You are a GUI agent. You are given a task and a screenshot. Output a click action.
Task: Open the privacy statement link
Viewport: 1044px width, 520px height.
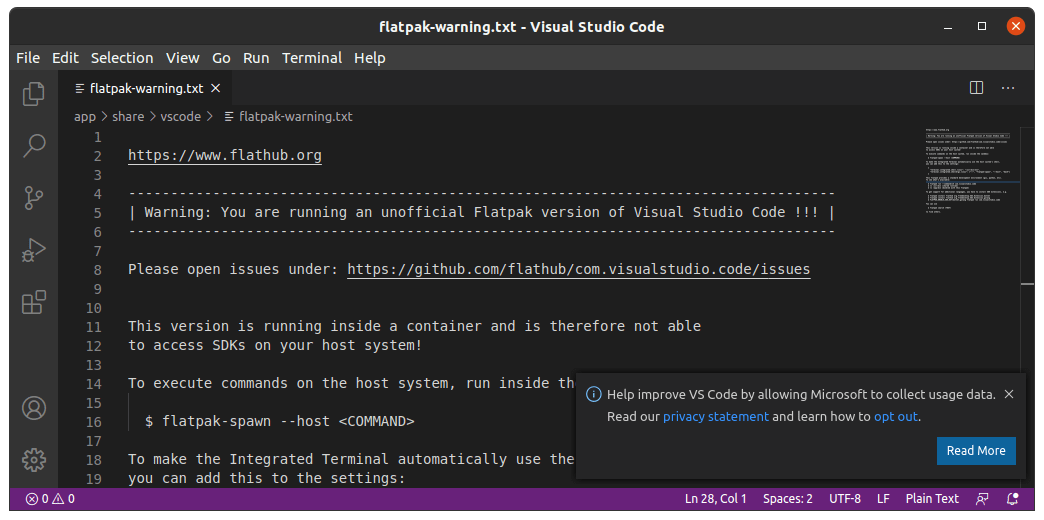coord(716,416)
